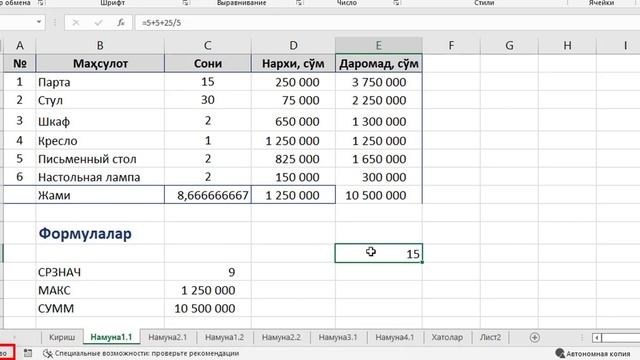
Task: Select the active cell showing 15 in column E
Action: pos(379,253)
